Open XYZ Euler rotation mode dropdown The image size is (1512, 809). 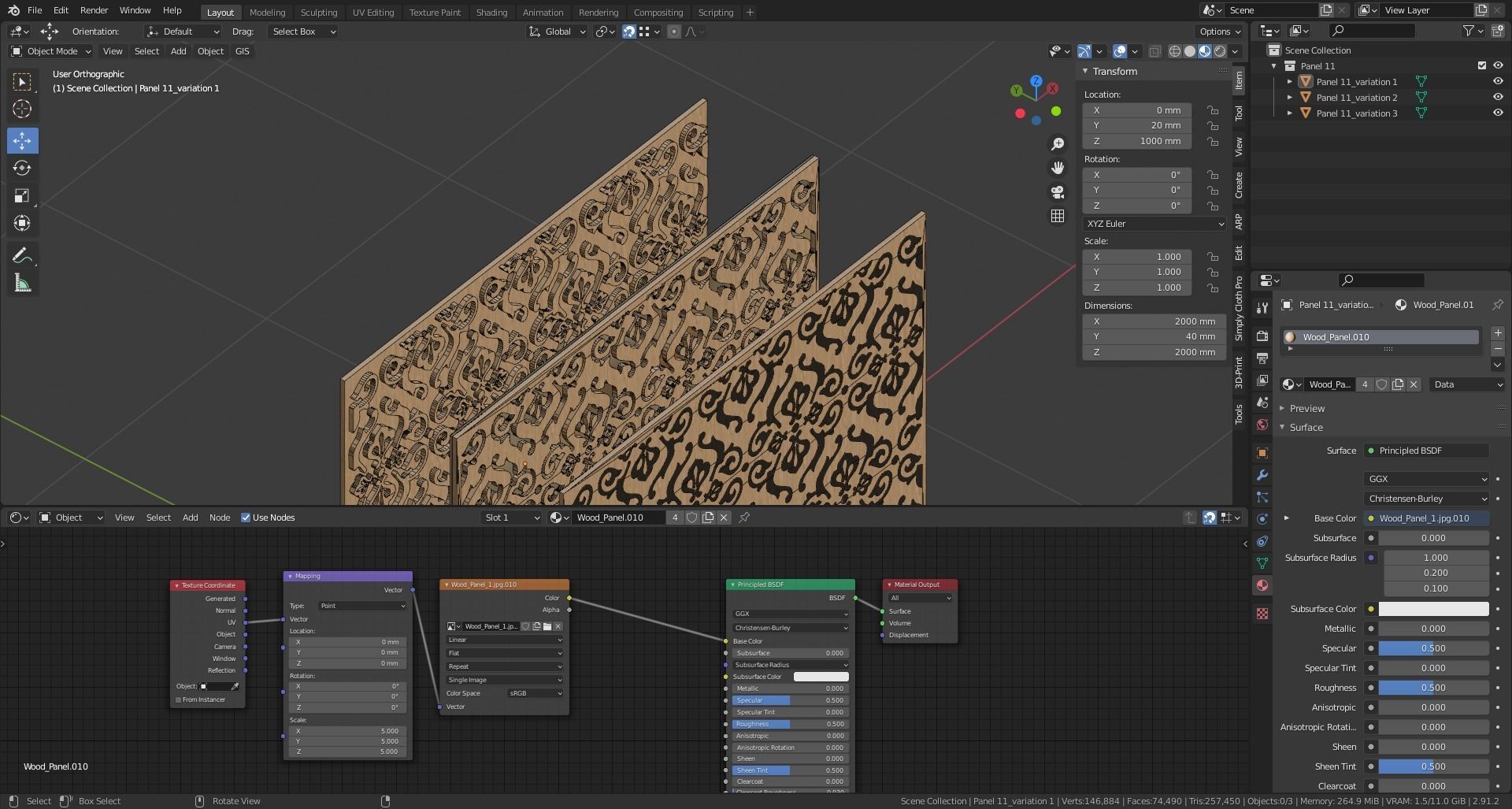(1154, 224)
